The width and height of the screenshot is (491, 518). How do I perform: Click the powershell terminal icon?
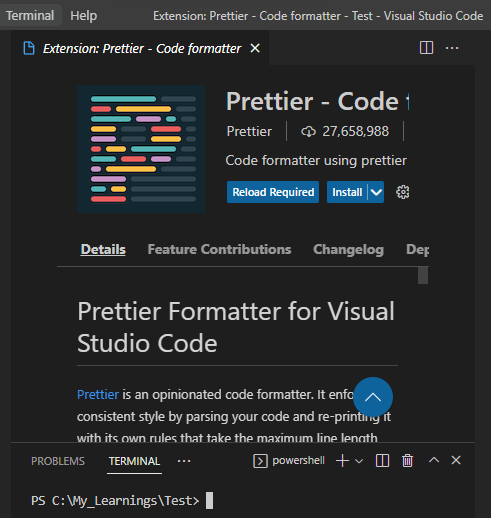click(x=260, y=461)
